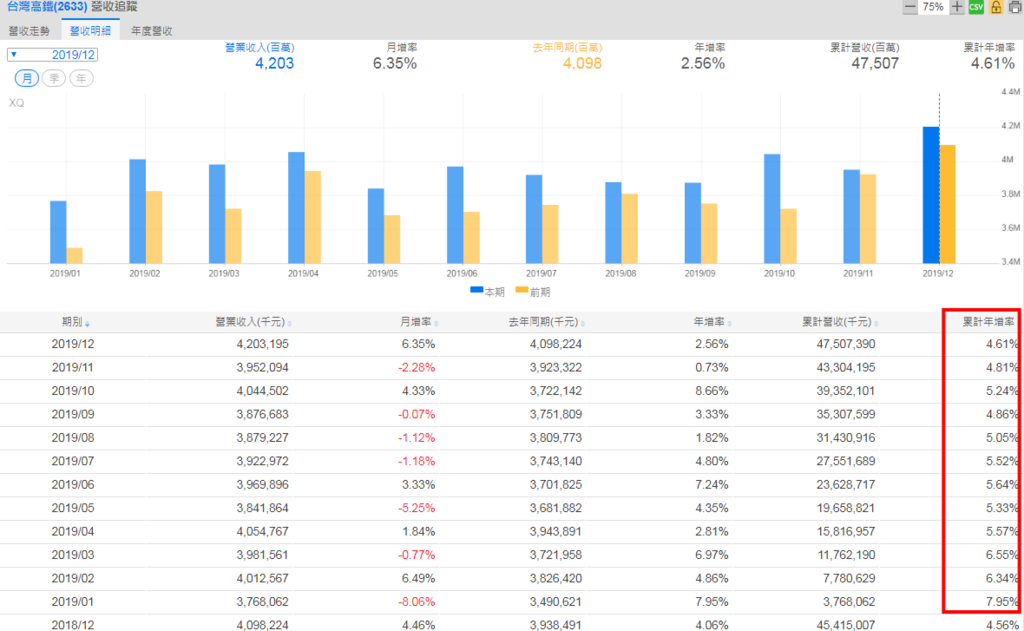Click the 6.97% yearly growth cell
Viewport: 1024px width, 631px height.
(712, 555)
